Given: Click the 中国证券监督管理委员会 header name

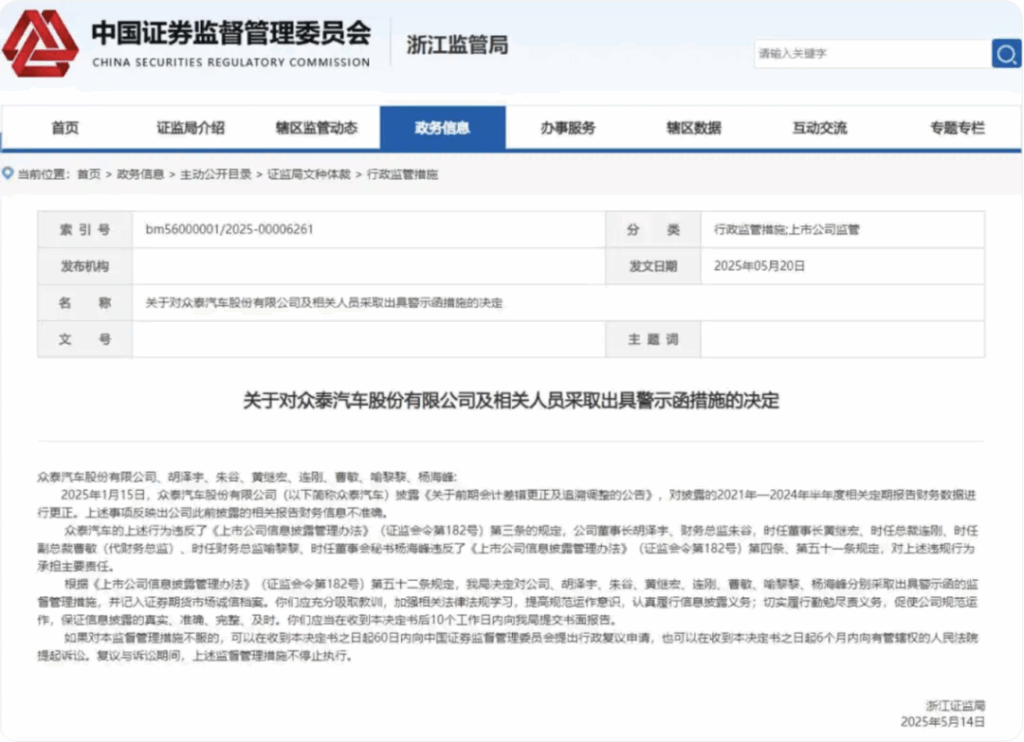Looking at the screenshot, I should (x=231, y=33).
